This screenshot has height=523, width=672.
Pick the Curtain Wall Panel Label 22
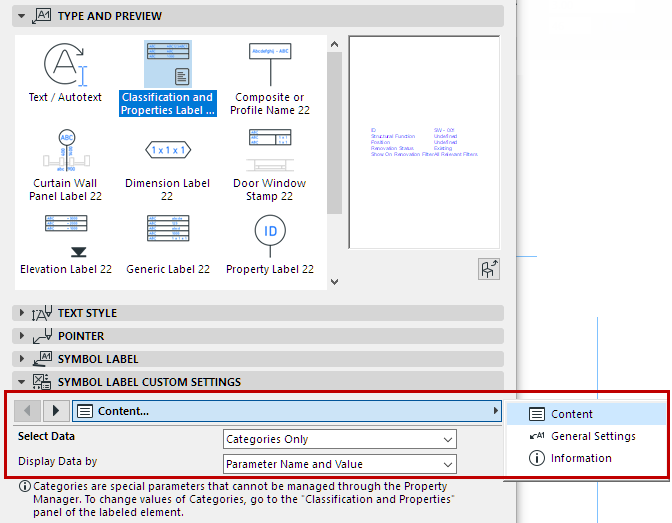66,165
